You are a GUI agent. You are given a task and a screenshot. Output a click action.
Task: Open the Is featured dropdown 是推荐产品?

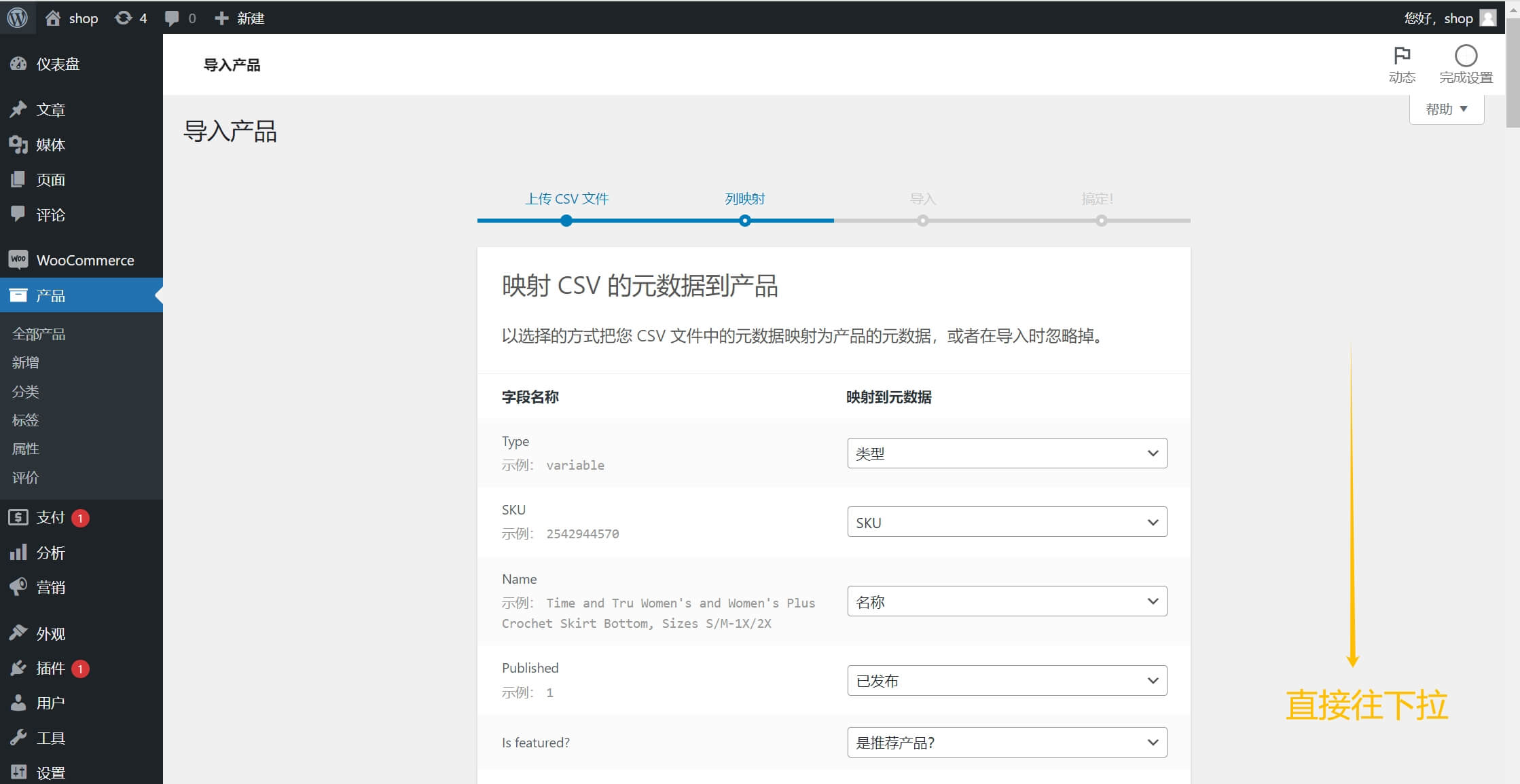[1007, 743]
